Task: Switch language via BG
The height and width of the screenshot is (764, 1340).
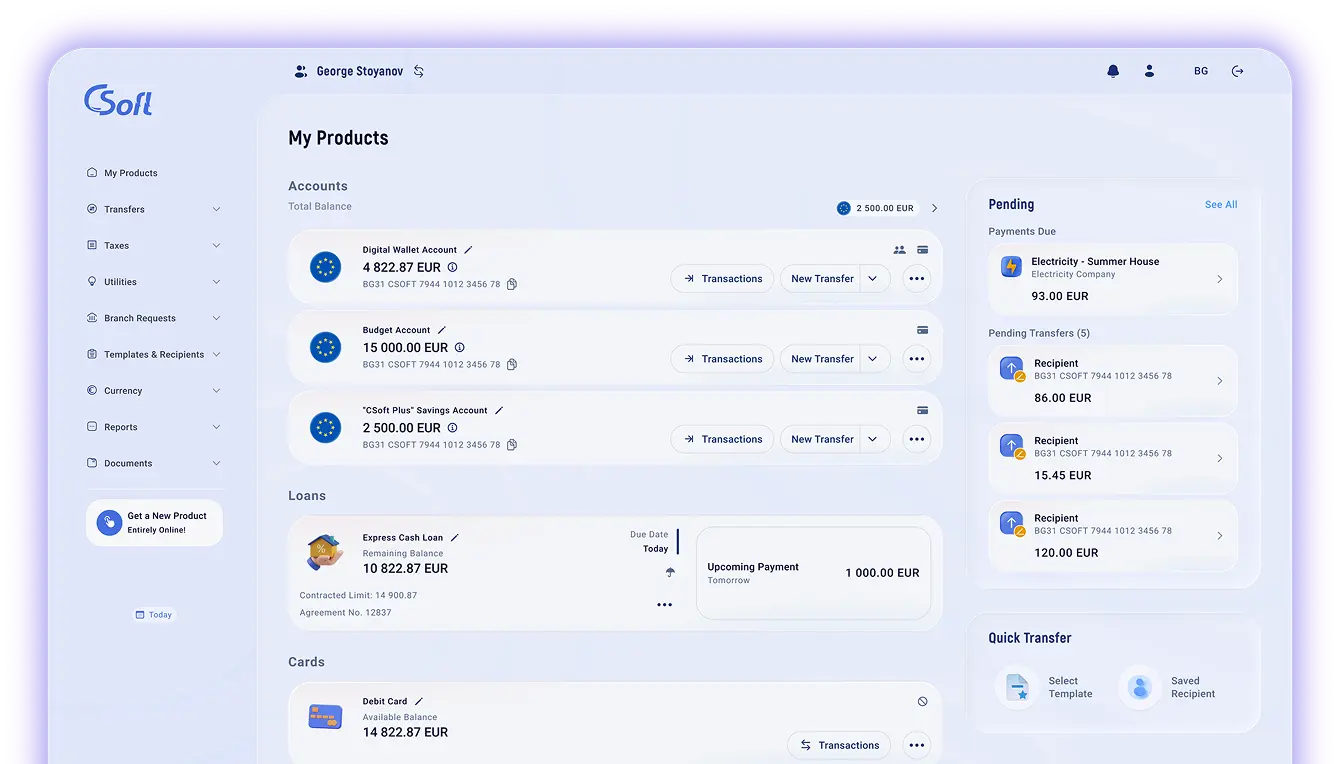Action: pyautogui.click(x=1201, y=71)
